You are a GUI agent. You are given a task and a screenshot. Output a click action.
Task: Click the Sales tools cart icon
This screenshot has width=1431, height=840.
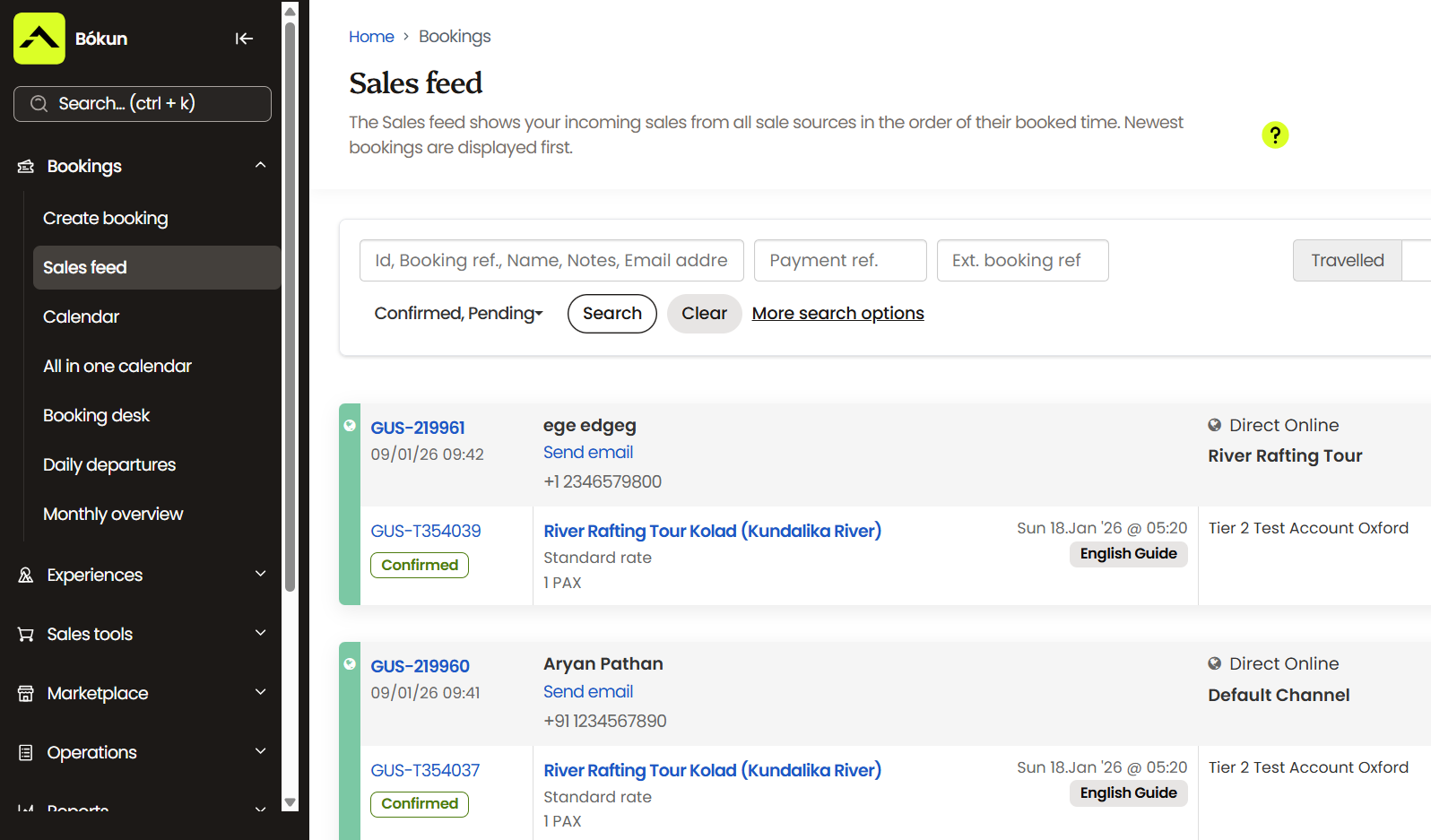[x=26, y=634]
